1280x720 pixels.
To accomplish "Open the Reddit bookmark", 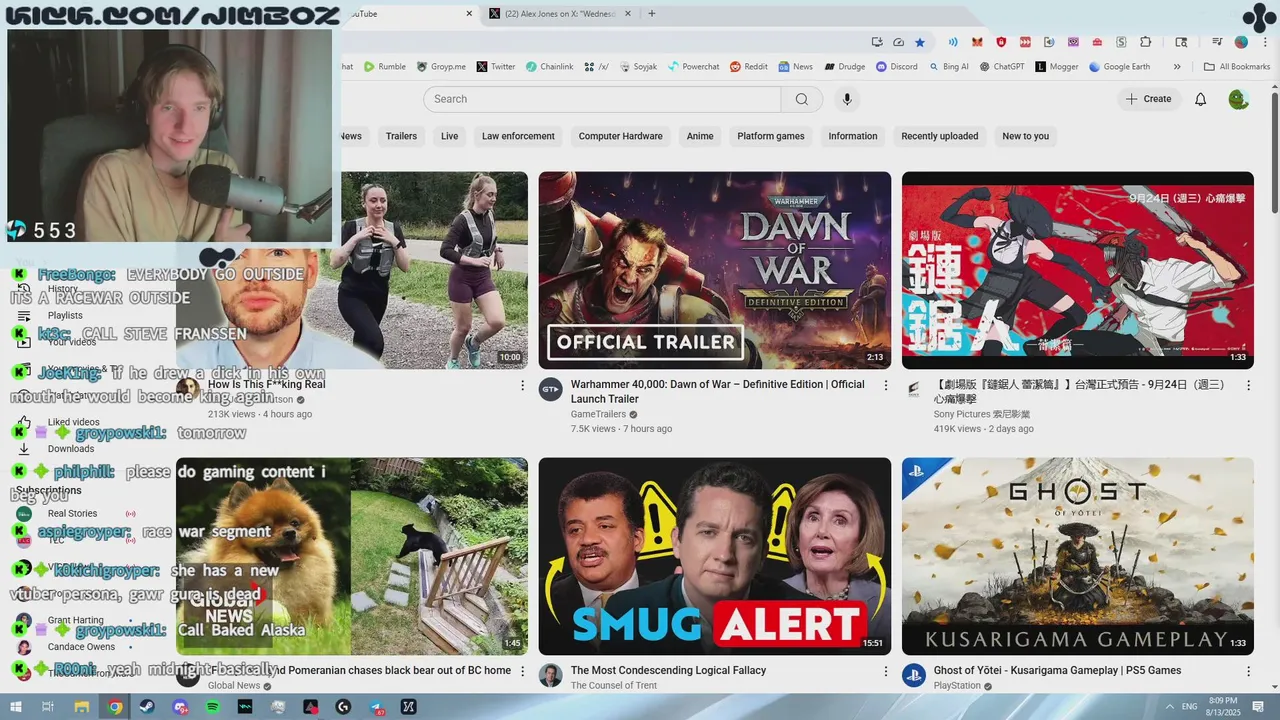I will tap(749, 67).
